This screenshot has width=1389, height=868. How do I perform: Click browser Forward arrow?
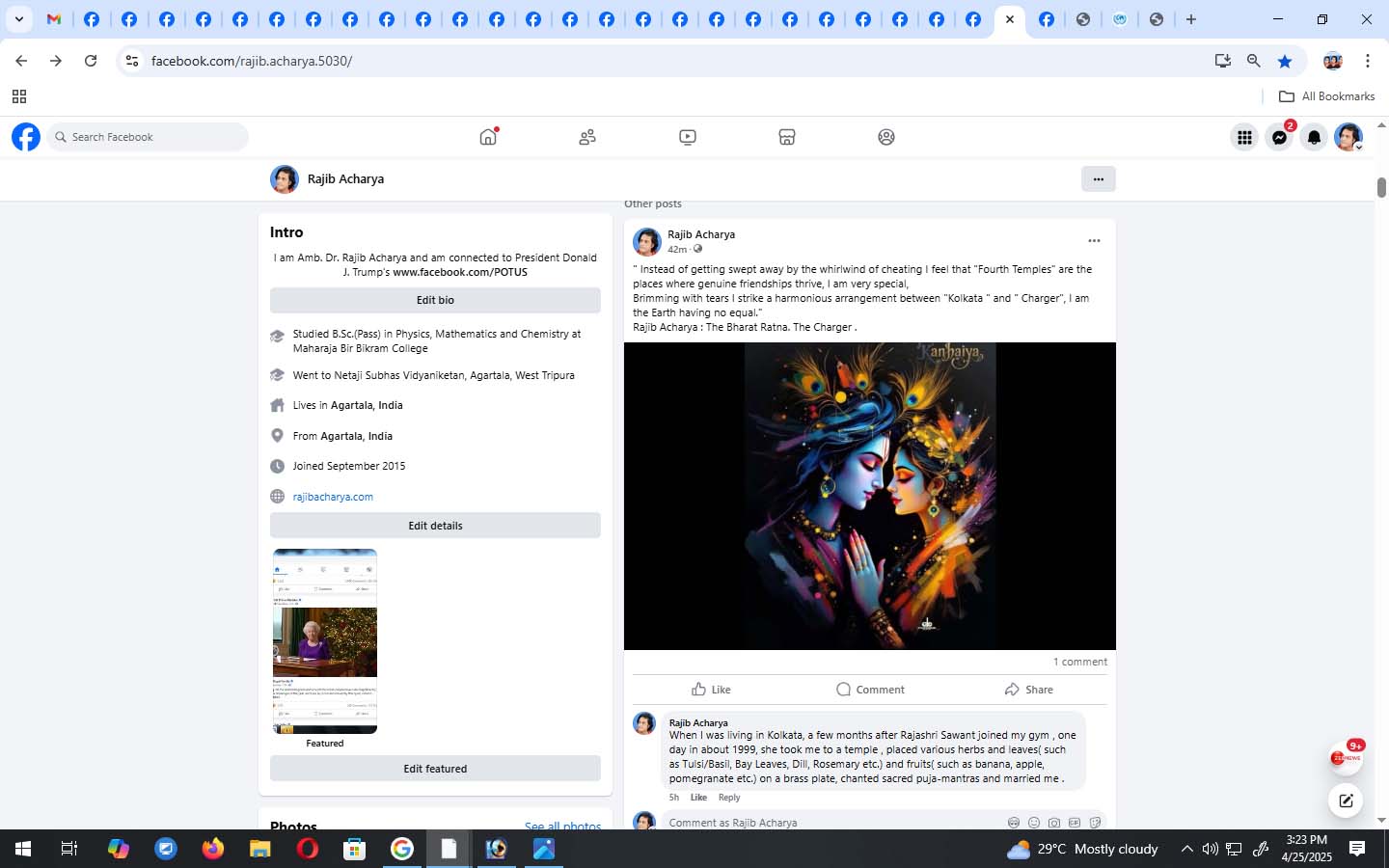[56, 61]
